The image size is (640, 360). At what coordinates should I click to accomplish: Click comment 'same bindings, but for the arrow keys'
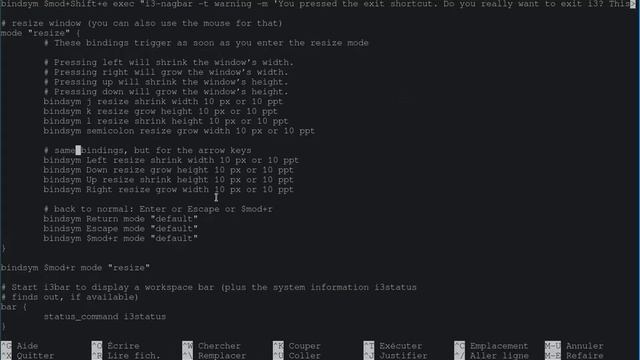click(x=147, y=151)
